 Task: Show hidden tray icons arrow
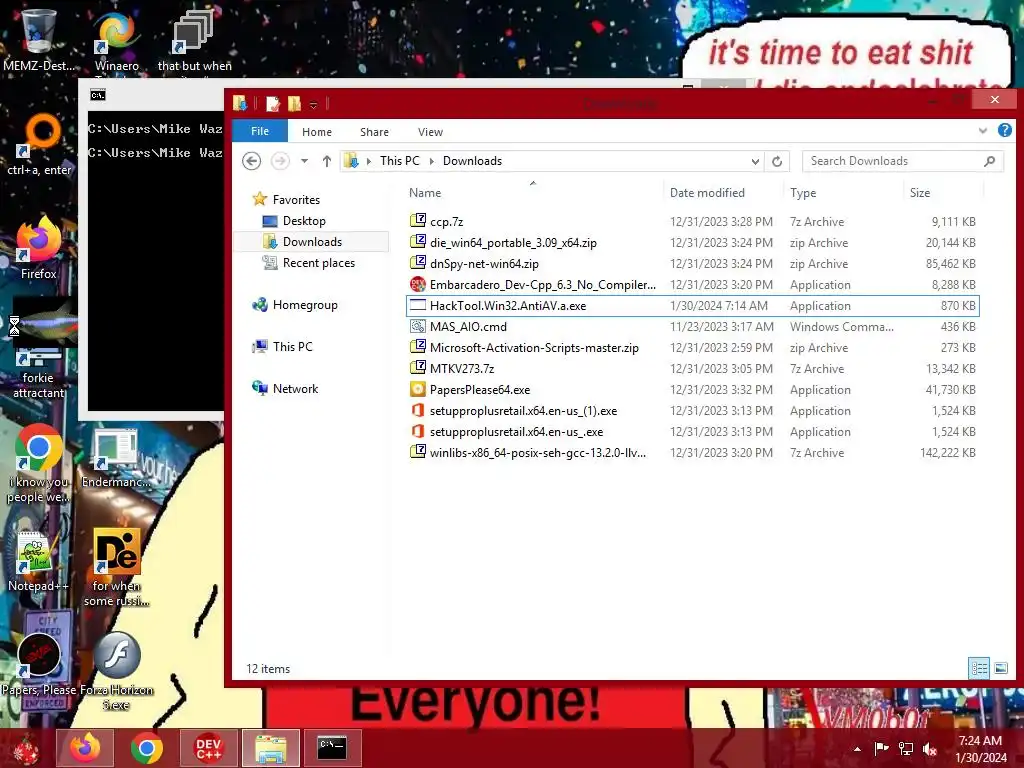point(857,749)
